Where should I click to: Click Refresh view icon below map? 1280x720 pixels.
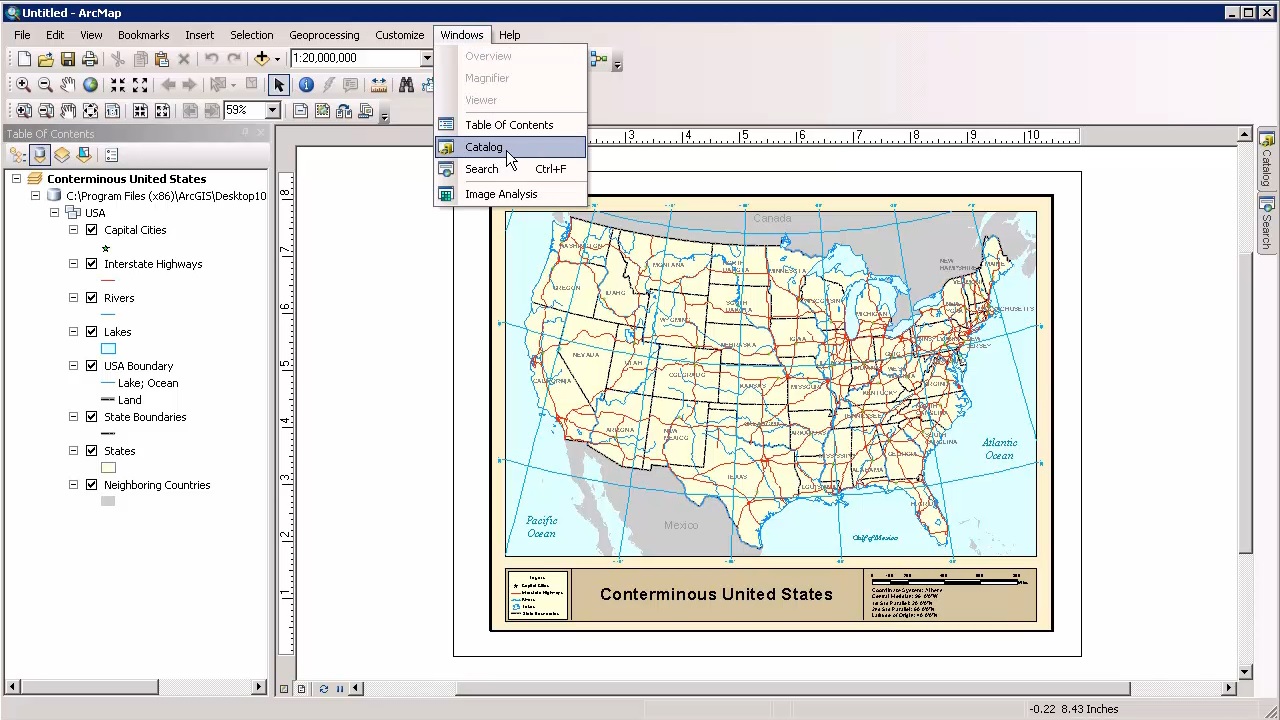(323, 688)
